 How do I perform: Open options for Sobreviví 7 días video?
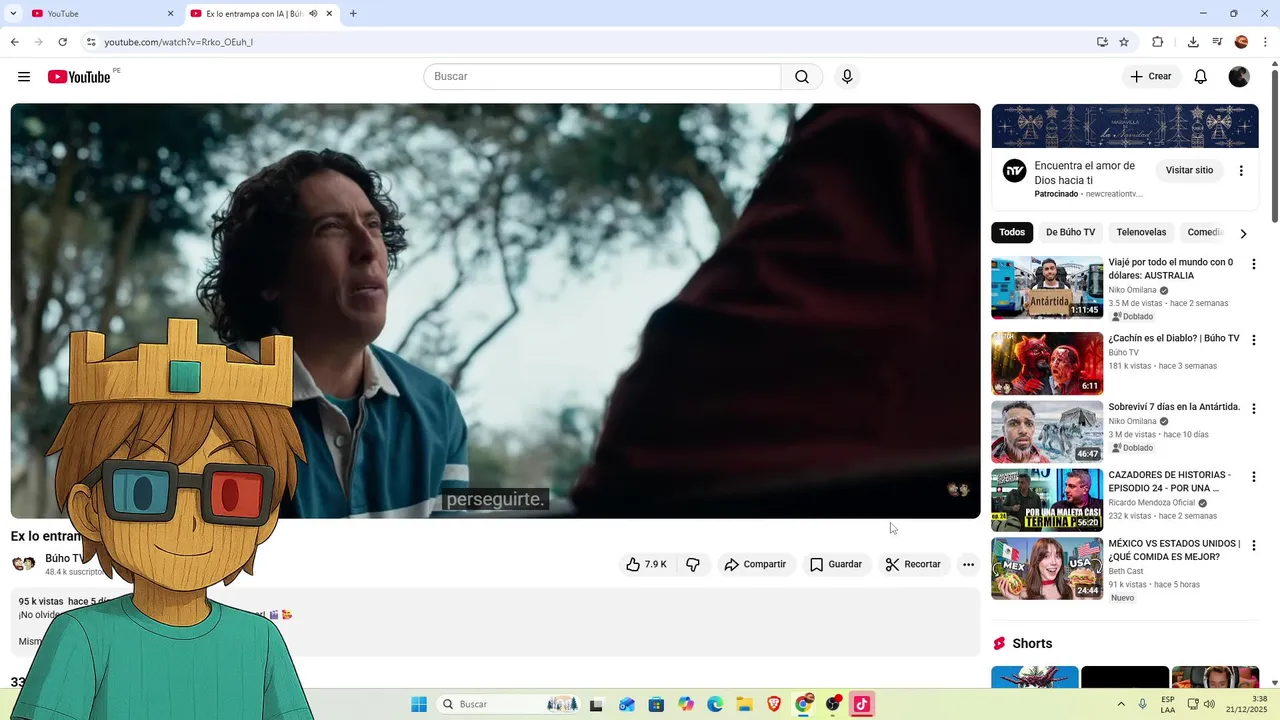tap(1253, 409)
